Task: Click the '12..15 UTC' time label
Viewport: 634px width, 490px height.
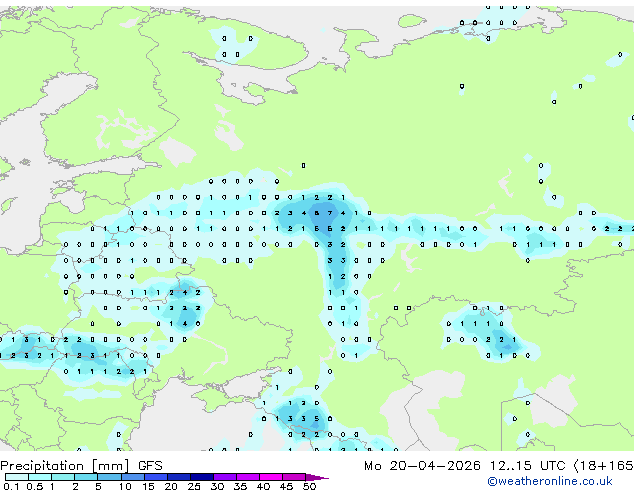Action: 527,466
